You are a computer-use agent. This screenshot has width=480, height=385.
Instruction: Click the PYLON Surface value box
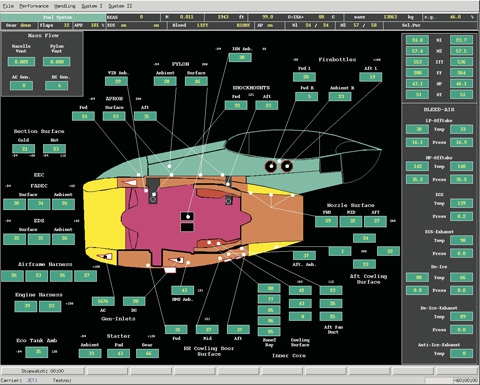[x=196, y=81]
